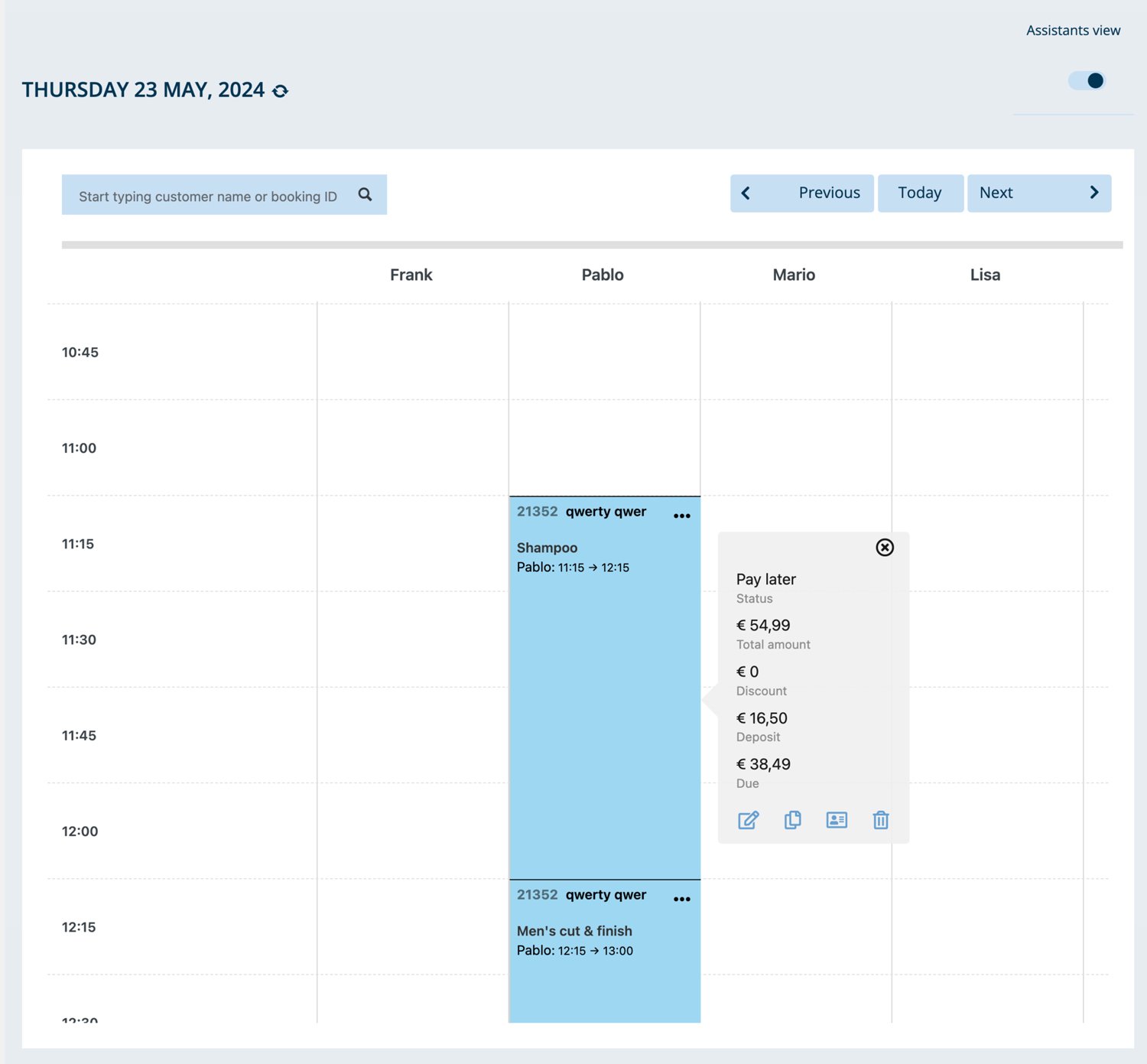Open customer profile card icon
The width and height of the screenshot is (1147, 1064).
click(x=837, y=820)
